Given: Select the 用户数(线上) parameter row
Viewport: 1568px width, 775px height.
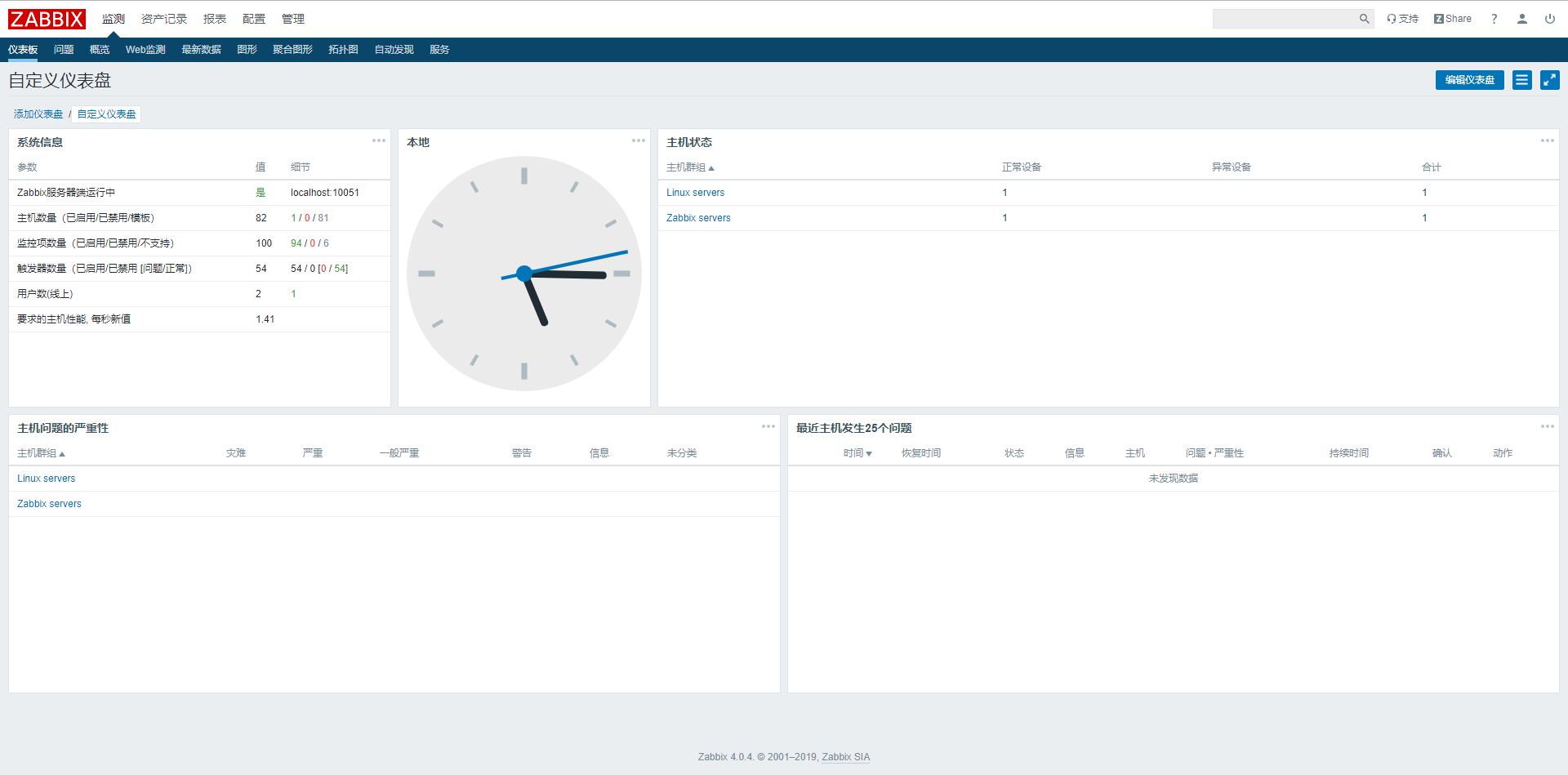Looking at the screenshot, I should pyautogui.click(x=199, y=294).
